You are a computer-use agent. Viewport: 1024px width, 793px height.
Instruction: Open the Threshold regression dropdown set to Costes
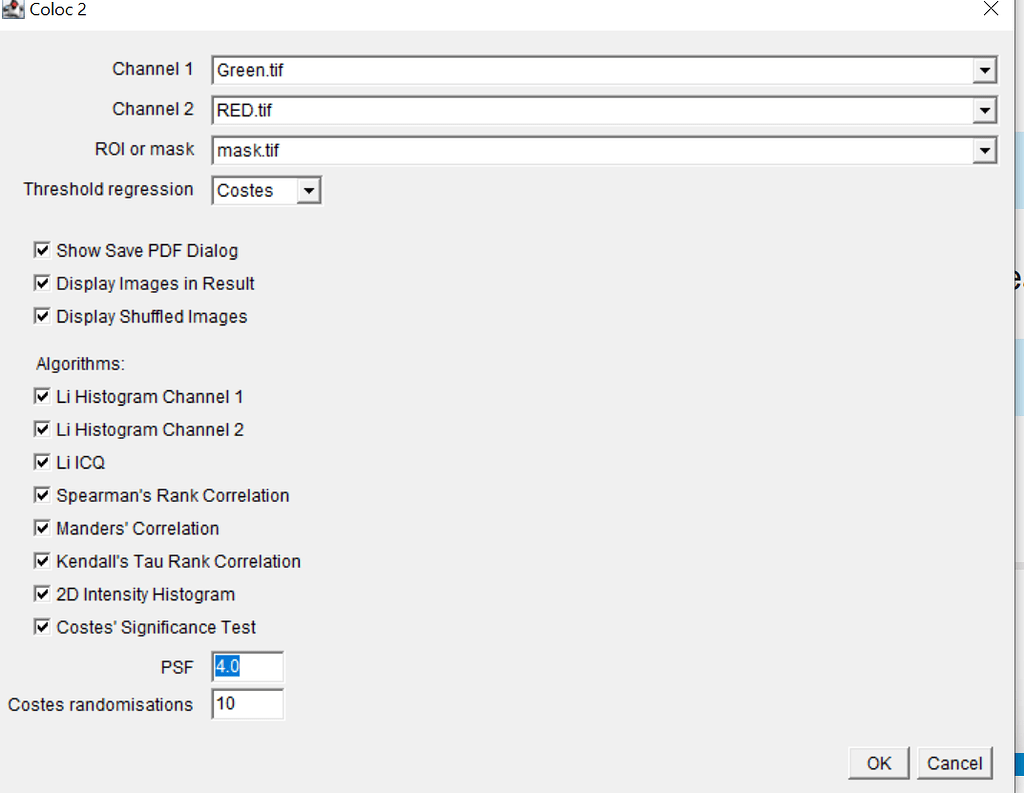click(309, 190)
